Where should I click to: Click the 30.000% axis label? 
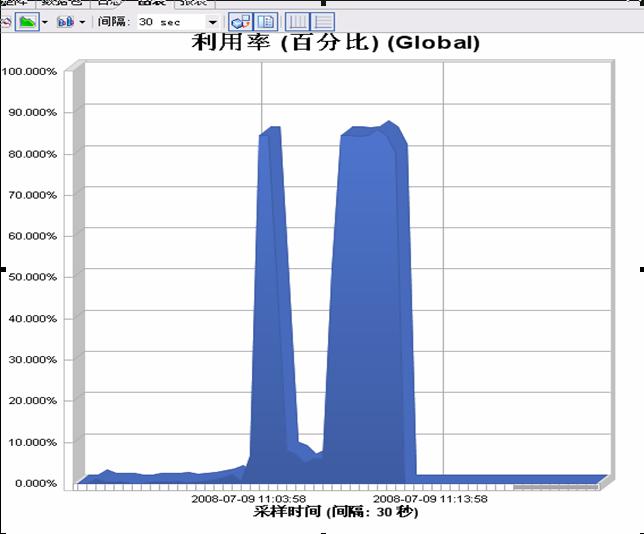[x=32, y=359]
